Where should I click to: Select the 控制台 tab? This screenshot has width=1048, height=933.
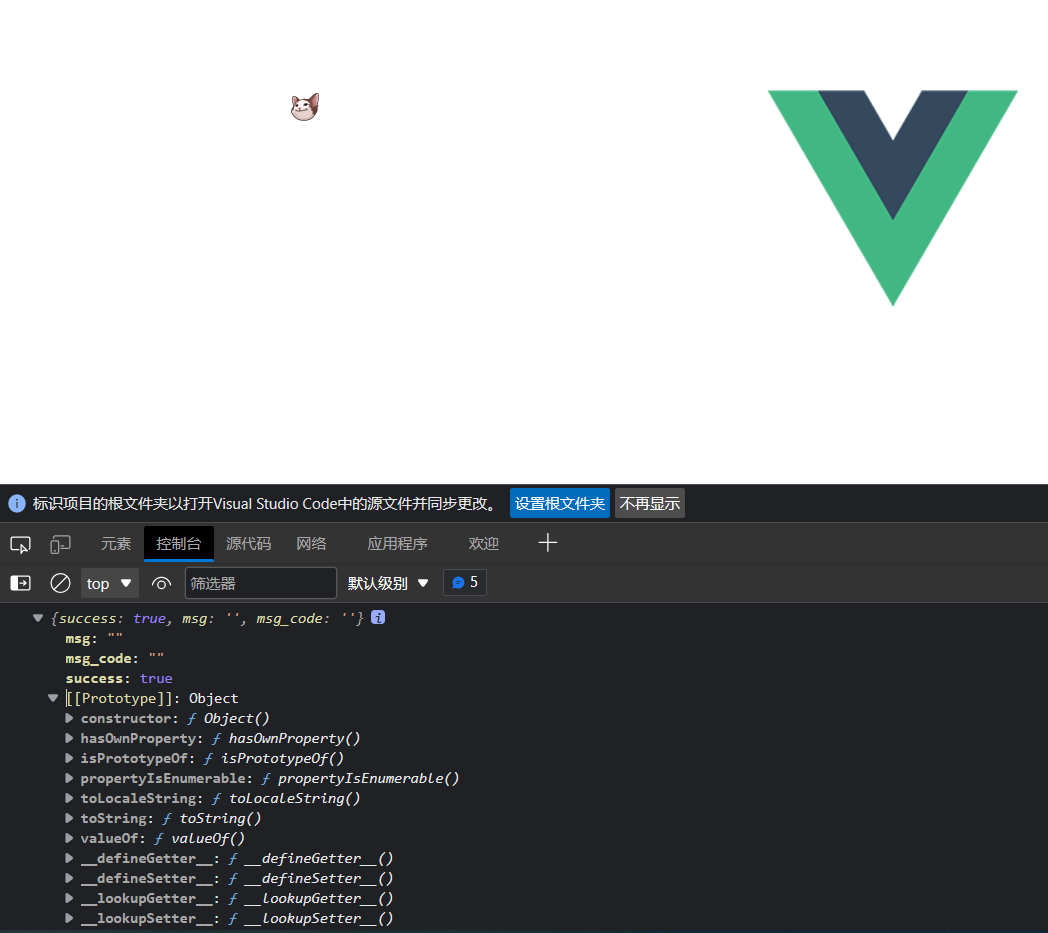coord(178,543)
